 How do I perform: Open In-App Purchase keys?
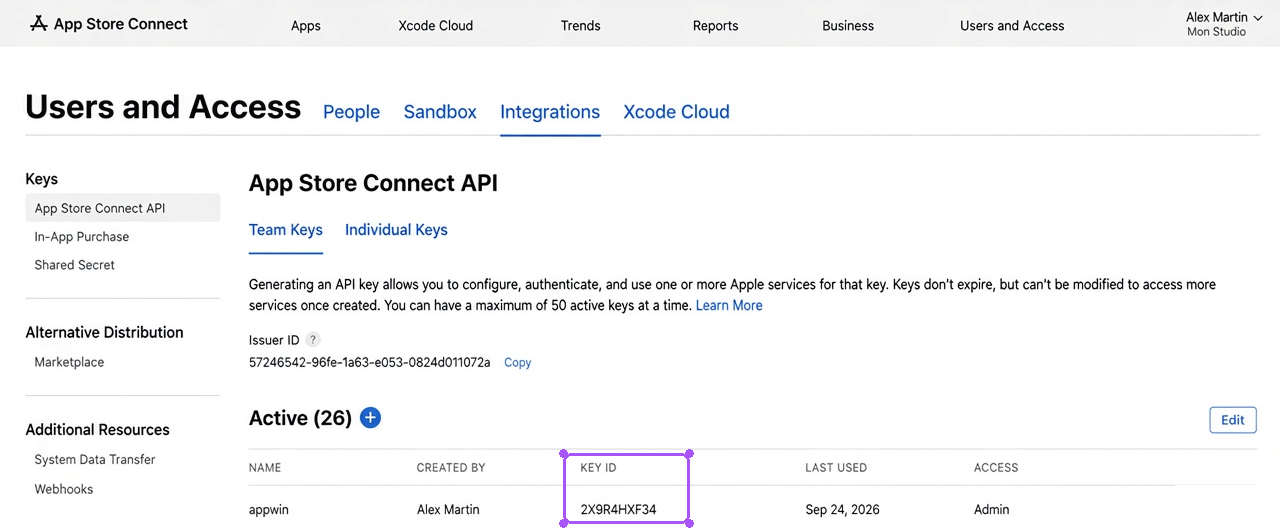pyautogui.click(x=82, y=237)
